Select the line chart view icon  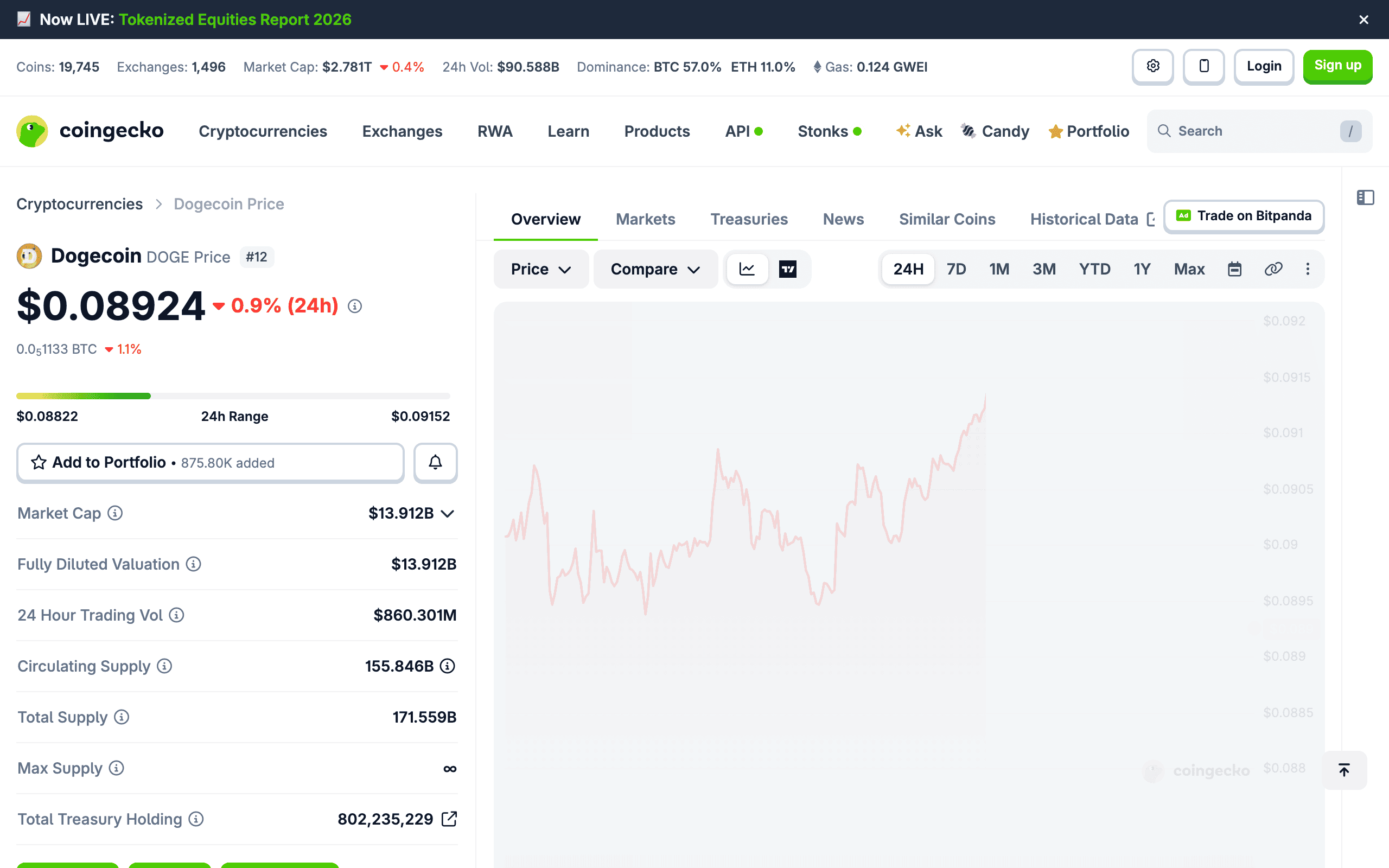(x=747, y=269)
